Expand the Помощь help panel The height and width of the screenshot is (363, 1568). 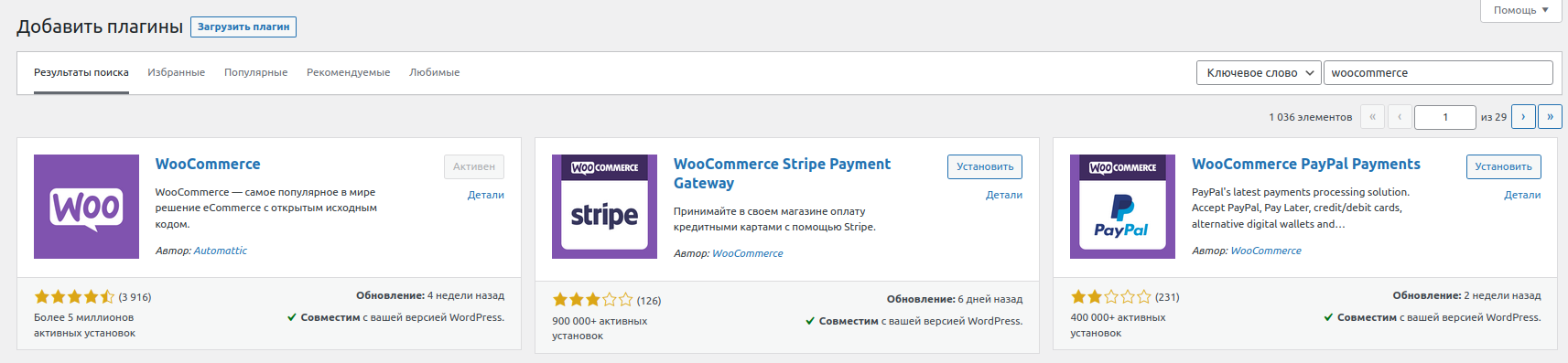[1520, 10]
